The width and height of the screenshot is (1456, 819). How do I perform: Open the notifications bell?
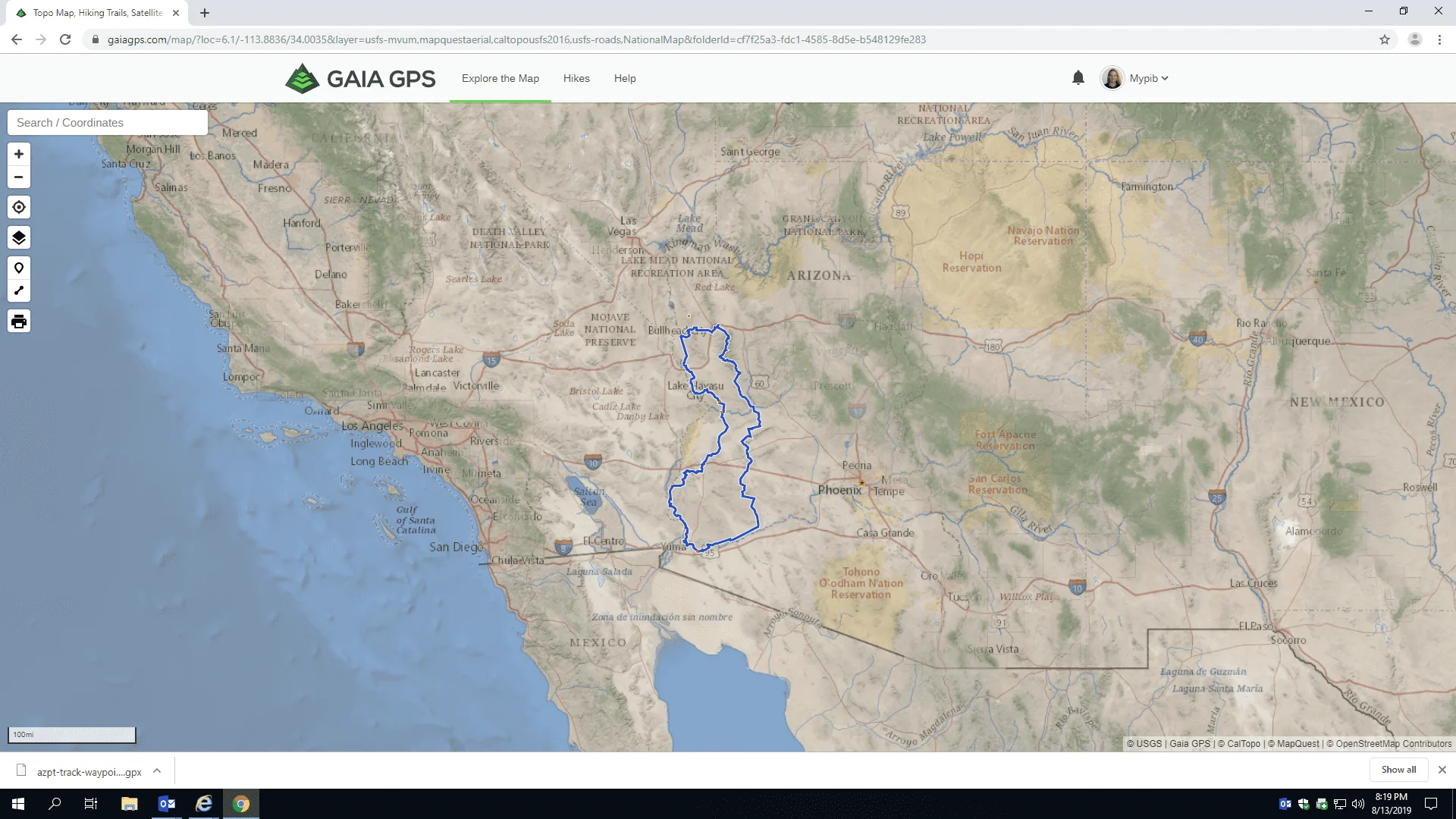[x=1078, y=78]
